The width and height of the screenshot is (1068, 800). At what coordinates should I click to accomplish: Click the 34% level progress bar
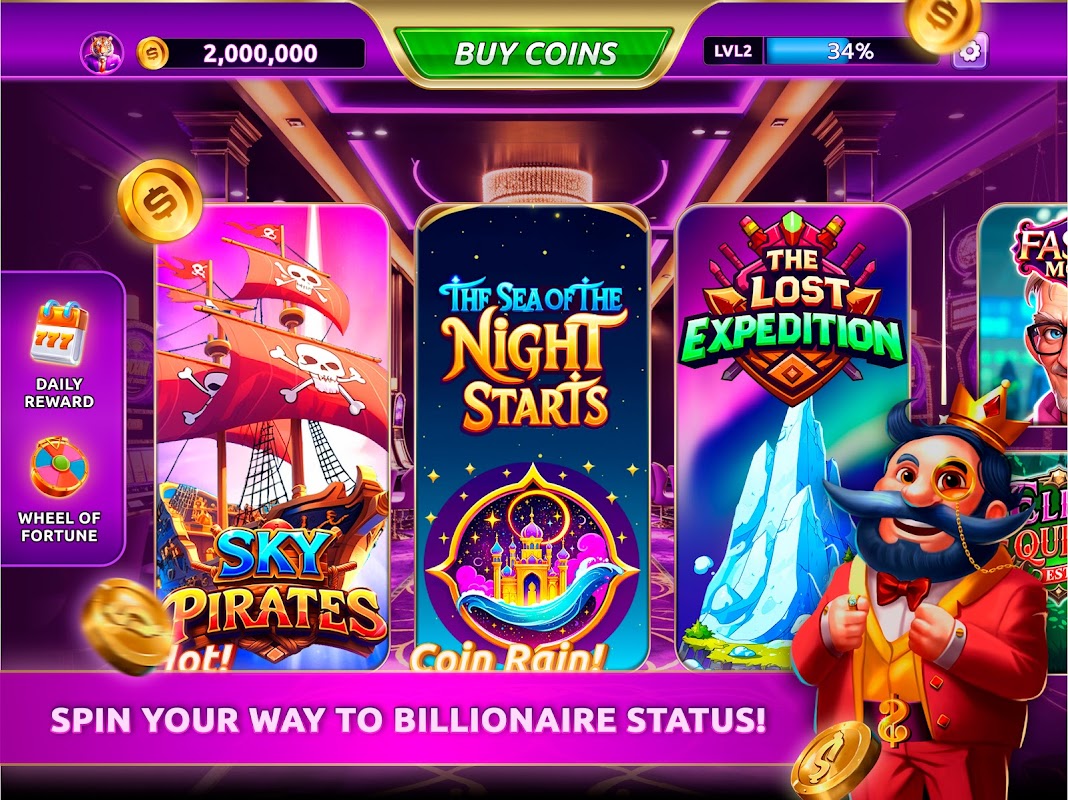(851, 51)
